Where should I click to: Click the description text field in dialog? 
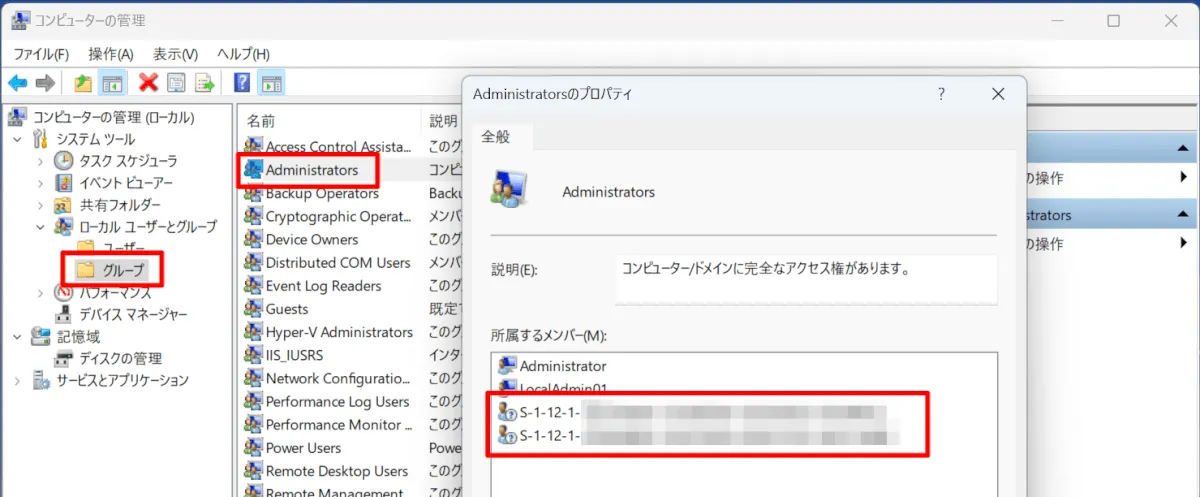(x=806, y=279)
